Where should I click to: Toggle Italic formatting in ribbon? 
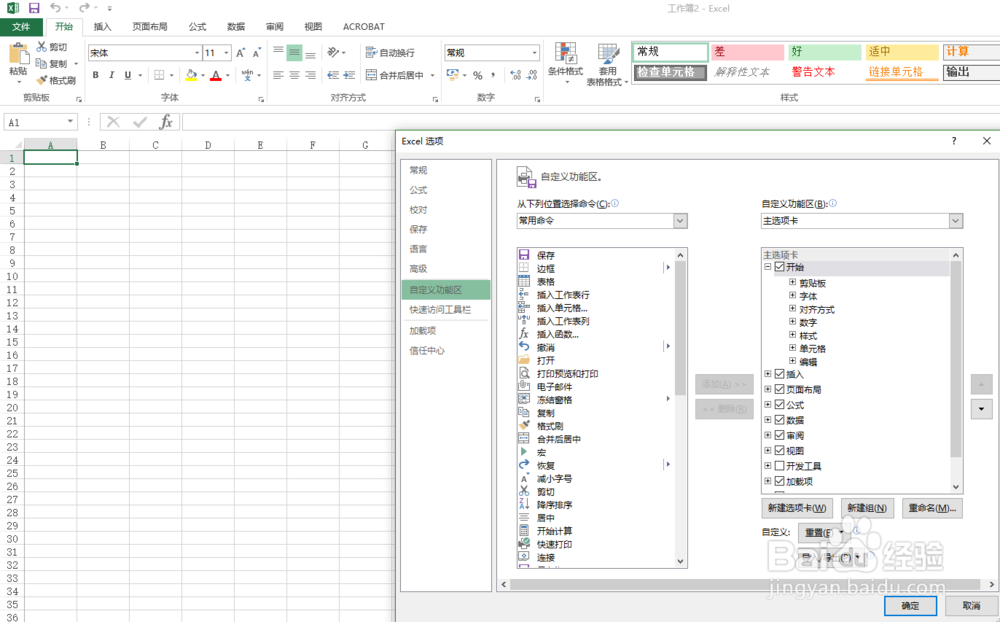(112, 75)
